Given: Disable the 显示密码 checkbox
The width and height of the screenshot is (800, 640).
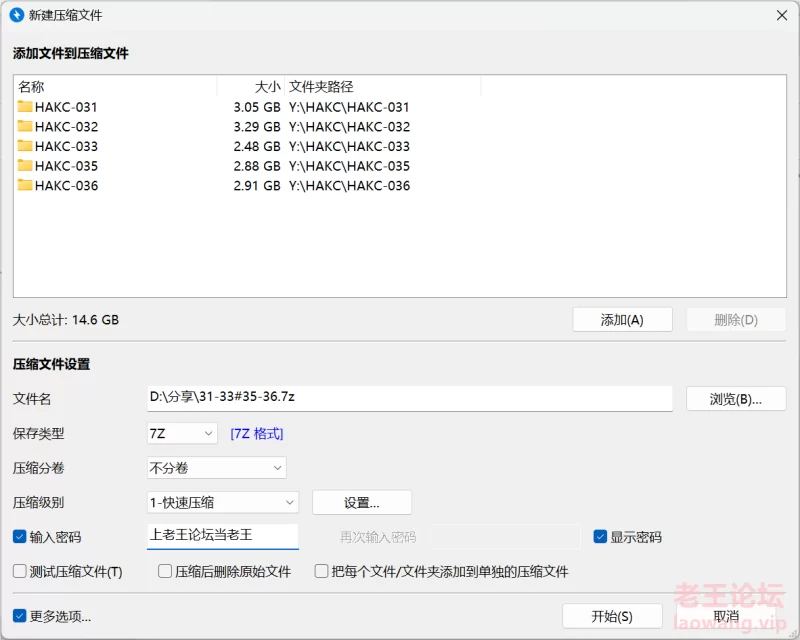Looking at the screenshot, I should click(600, 537).
